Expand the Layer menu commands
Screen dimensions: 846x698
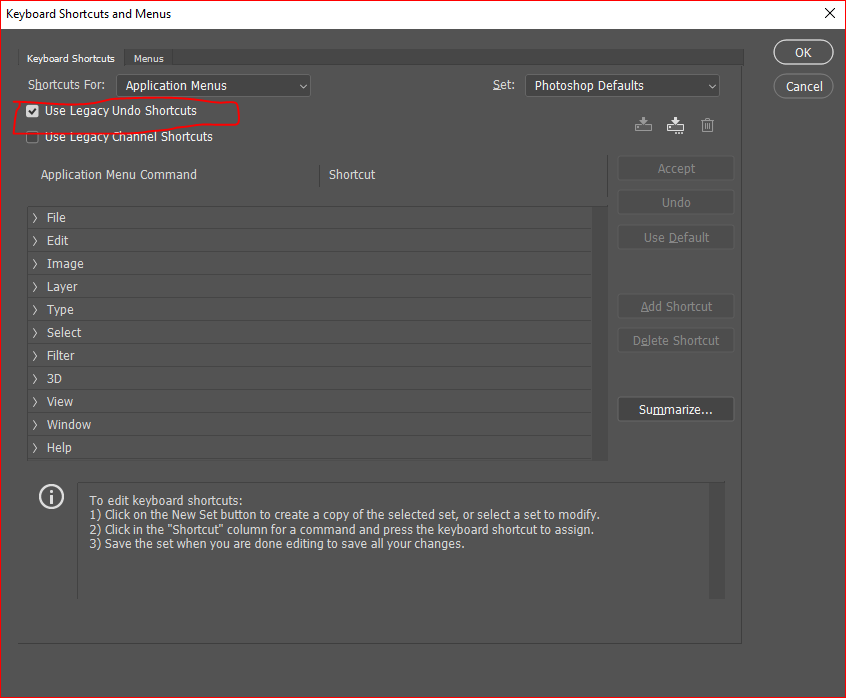(x=35, y=287)
